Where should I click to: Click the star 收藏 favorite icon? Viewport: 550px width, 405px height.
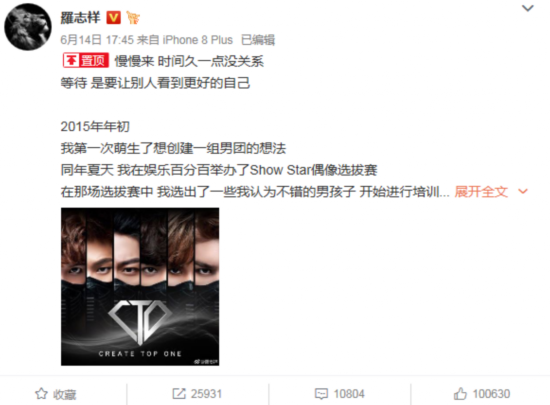coord(41,394)
